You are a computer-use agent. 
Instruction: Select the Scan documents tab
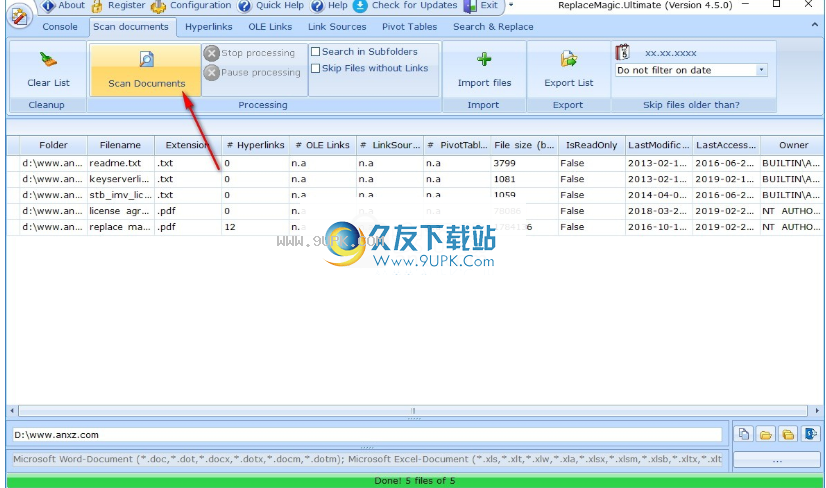coord(131,26)
